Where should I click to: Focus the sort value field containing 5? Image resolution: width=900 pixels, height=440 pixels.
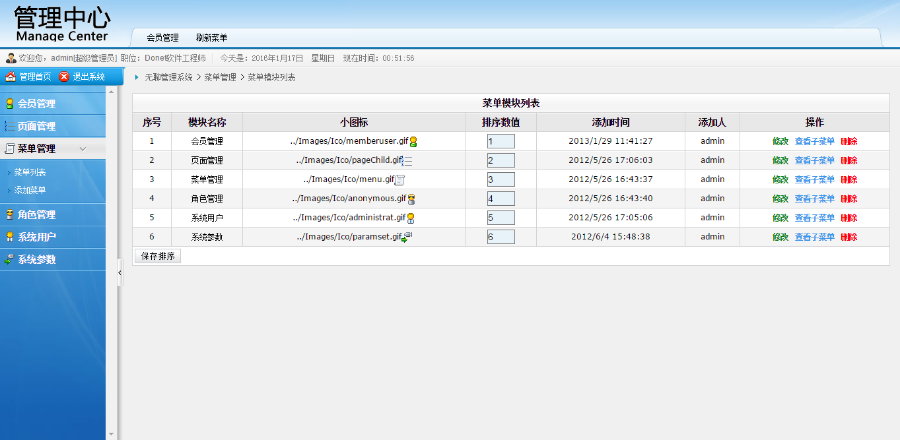(501, 218)
